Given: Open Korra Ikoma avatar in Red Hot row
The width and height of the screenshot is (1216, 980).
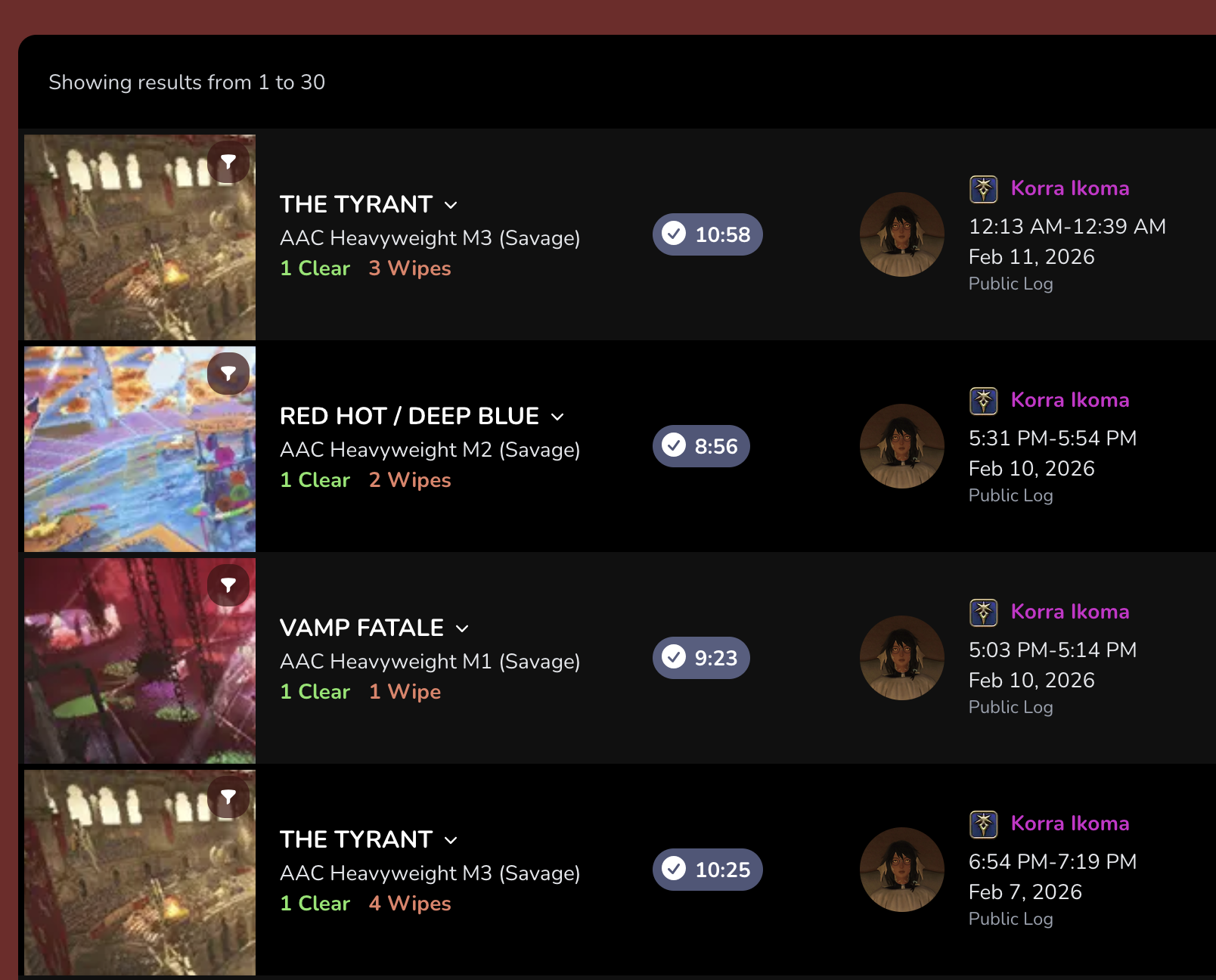Looking at the screenshot, I should point(902,446).
